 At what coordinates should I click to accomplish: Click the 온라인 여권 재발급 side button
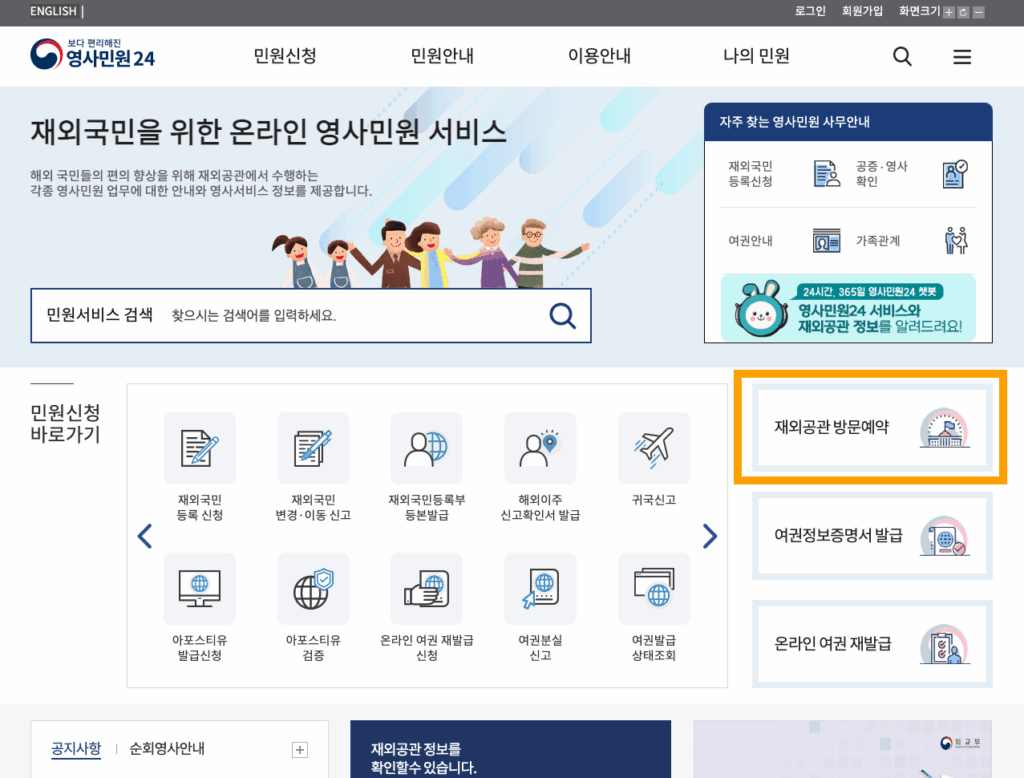click(x=872, y=644)
